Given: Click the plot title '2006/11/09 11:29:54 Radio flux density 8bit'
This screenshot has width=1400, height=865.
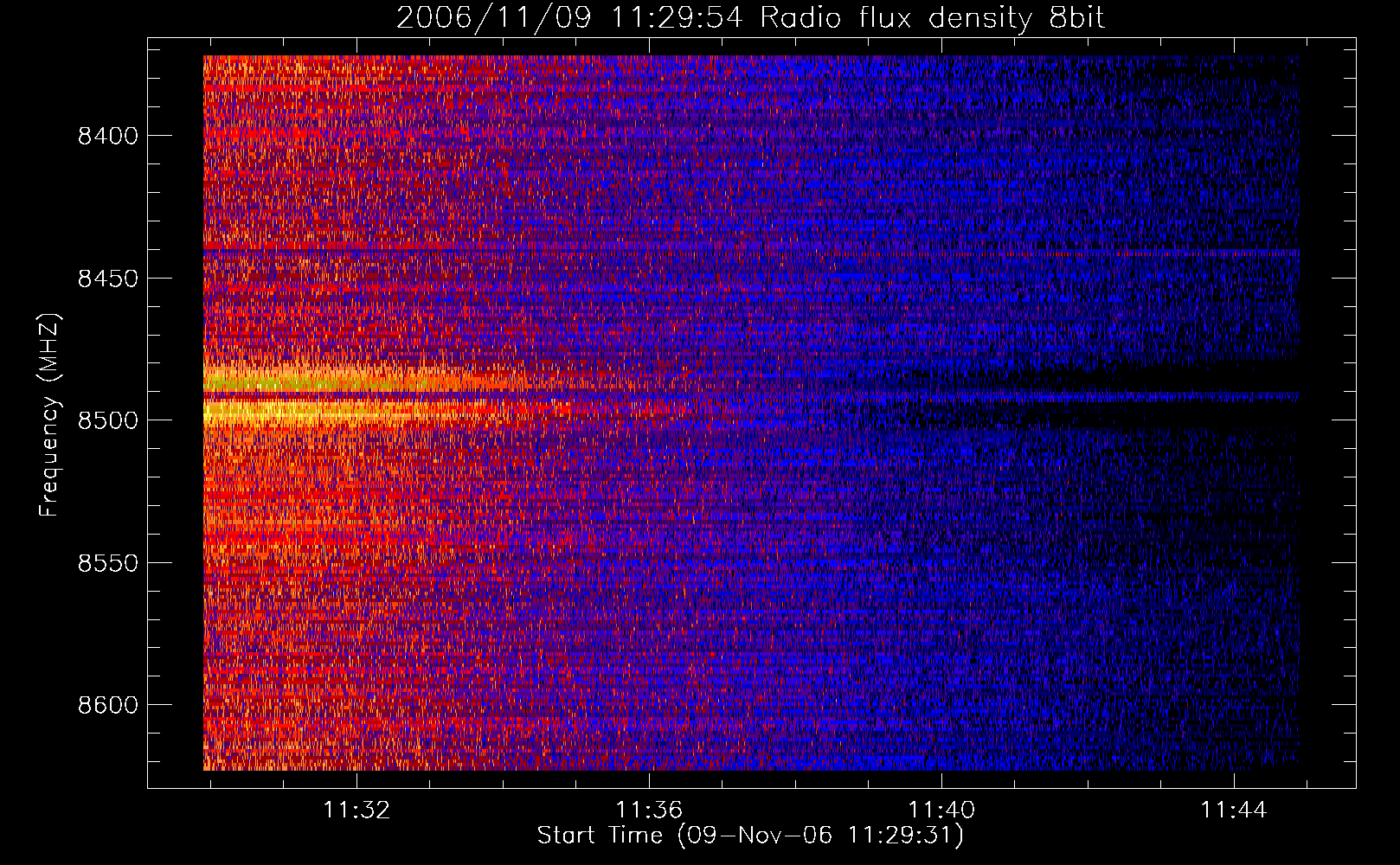Looking at the screenshot, I should tap(751, 17).
